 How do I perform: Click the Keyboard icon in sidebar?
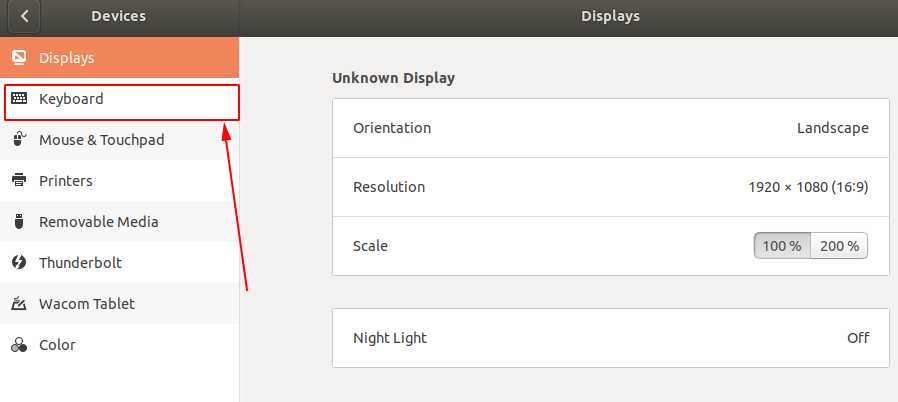click(x=19, y=99)
